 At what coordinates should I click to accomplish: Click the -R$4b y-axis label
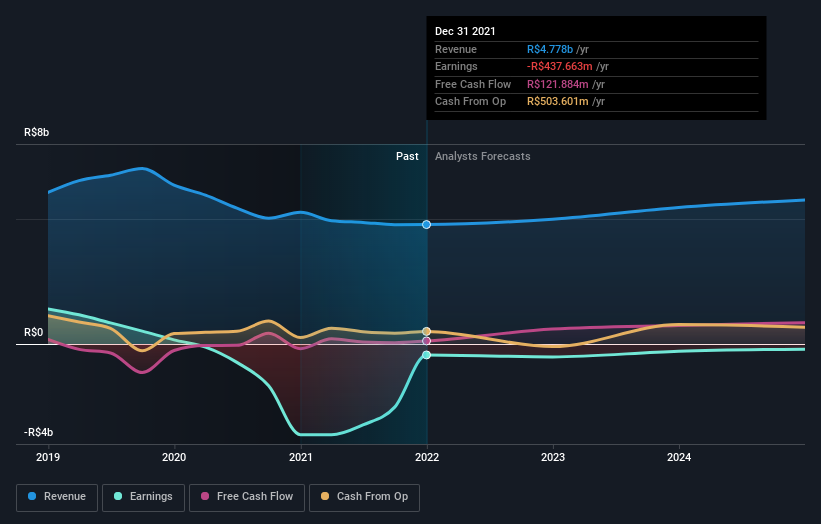(x=38, y=432)
